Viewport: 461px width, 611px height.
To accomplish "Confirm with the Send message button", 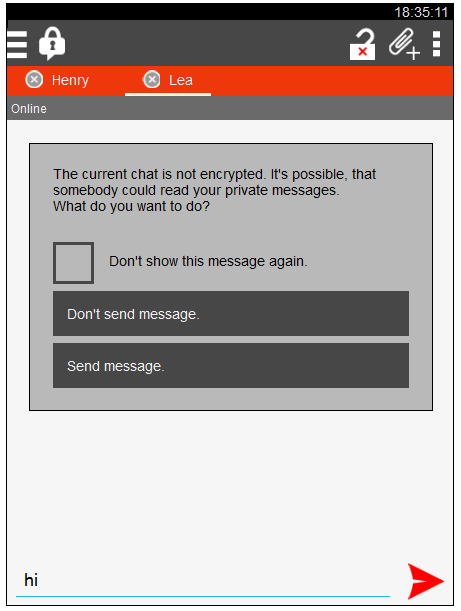I will coord(231,366).
